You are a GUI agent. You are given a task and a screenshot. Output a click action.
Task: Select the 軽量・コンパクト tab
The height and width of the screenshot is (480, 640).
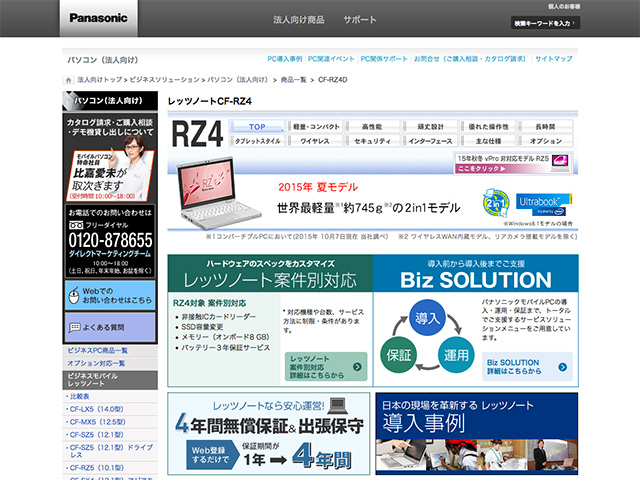coord(314,127)
